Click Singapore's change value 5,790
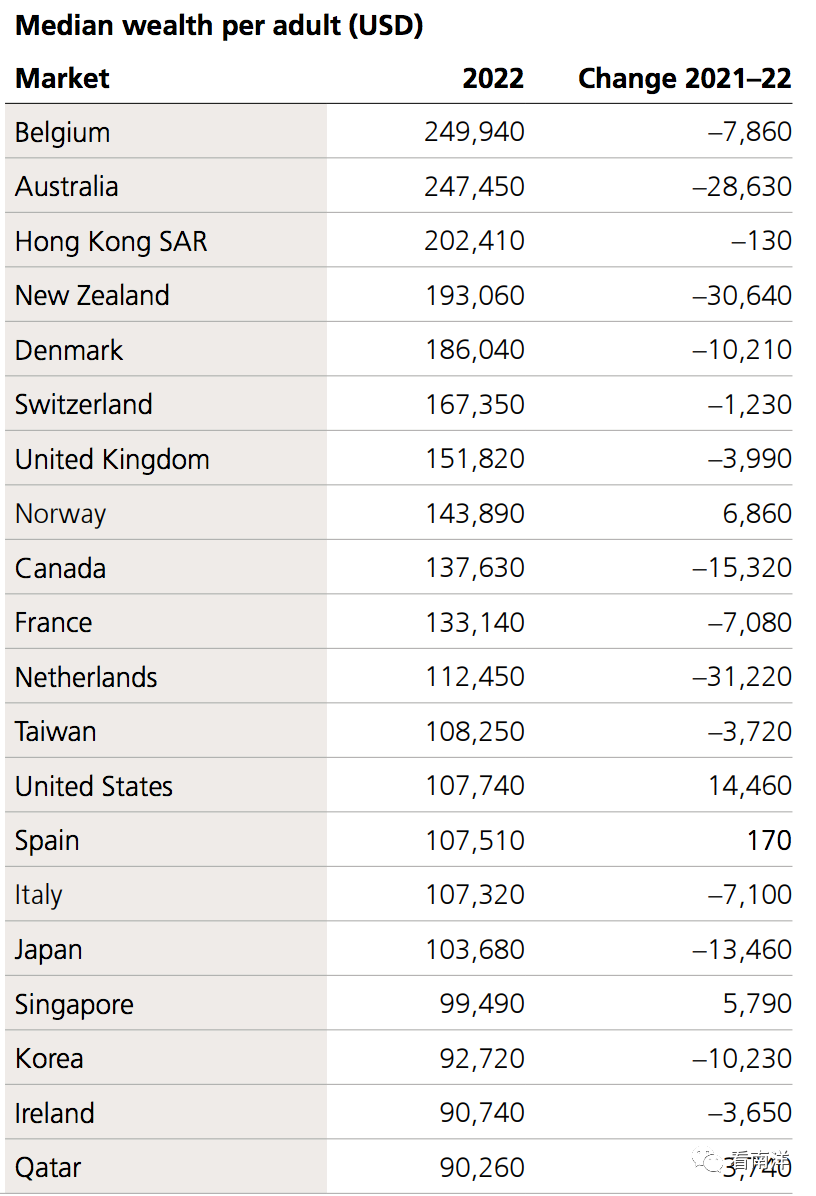 [757, 1004]
